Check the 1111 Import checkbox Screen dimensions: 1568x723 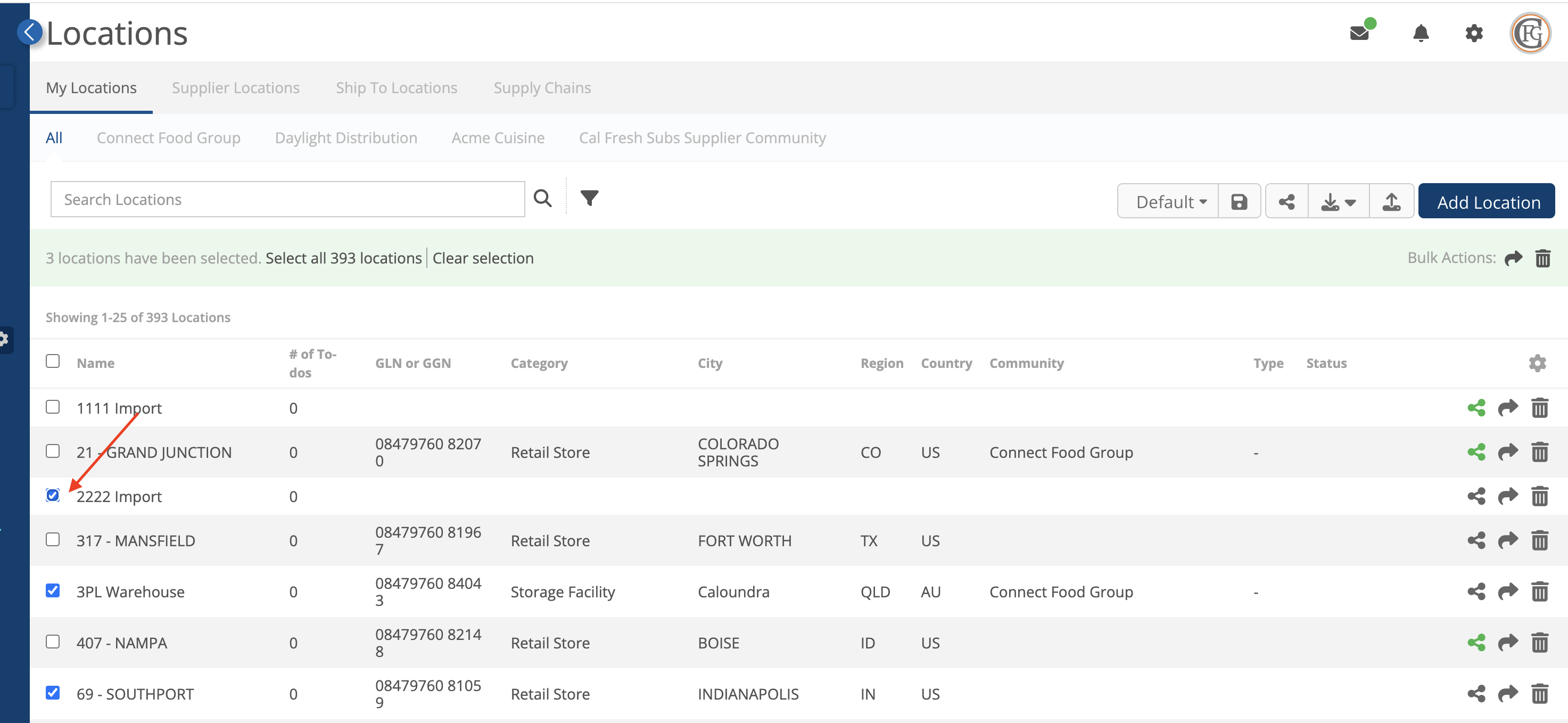tap(53, 407)
